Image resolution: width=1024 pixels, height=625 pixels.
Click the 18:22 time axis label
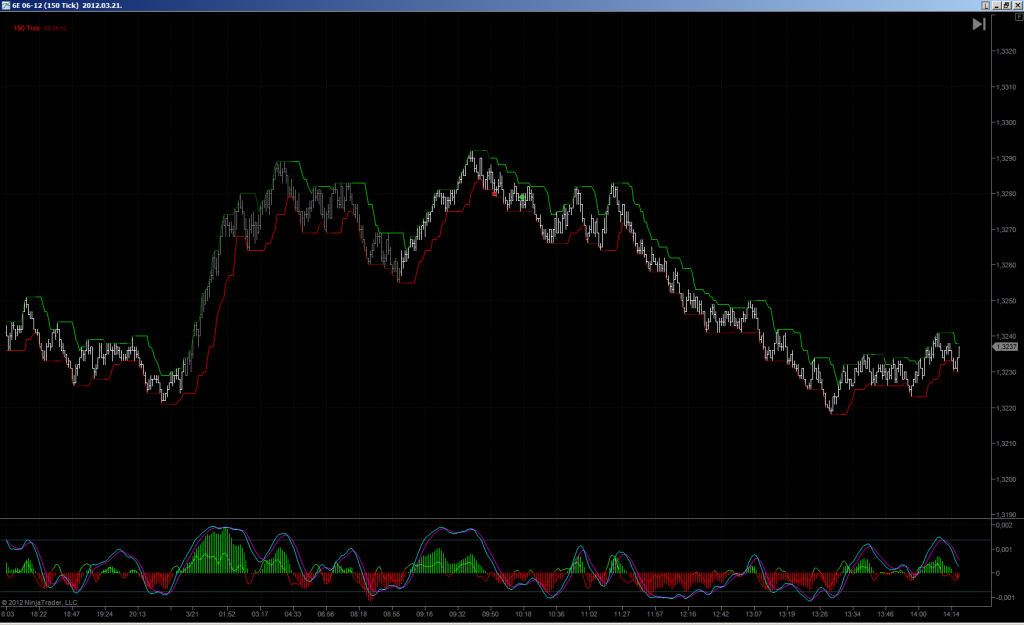click(x=39, y=614)
